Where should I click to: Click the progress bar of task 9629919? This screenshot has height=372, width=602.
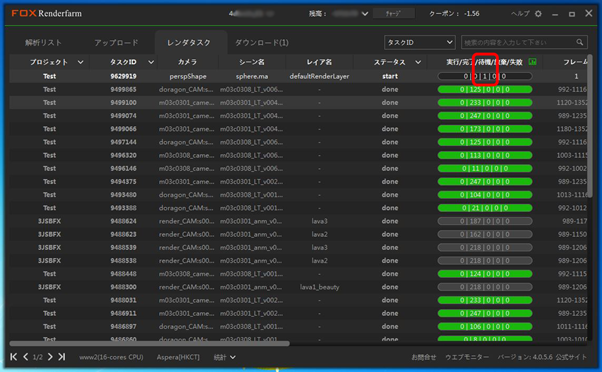485,76
